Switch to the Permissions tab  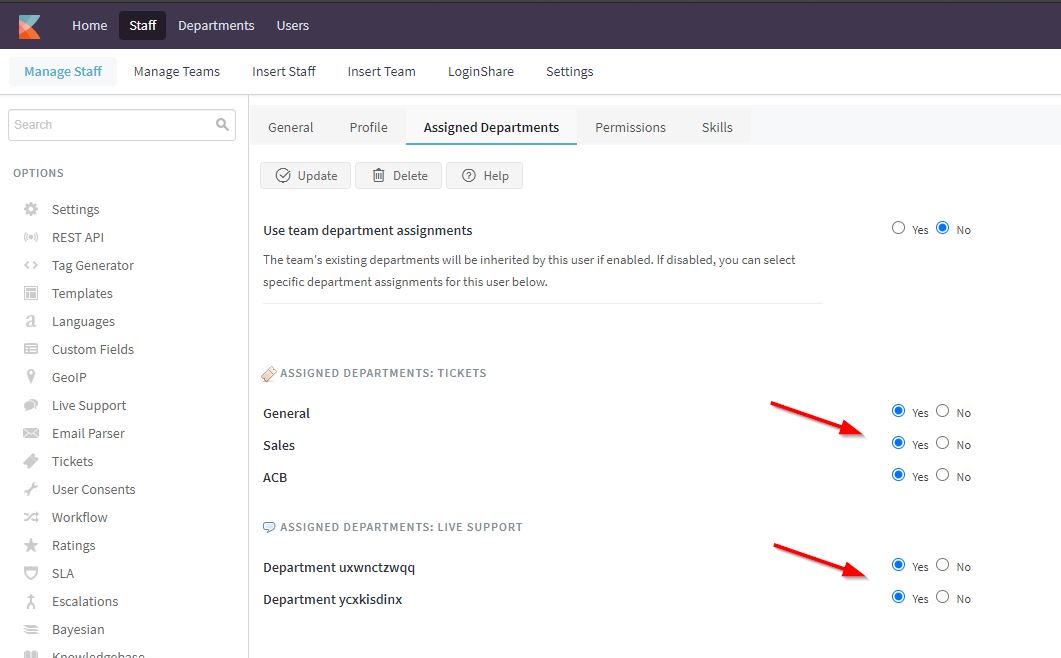(x=630, y=128)
